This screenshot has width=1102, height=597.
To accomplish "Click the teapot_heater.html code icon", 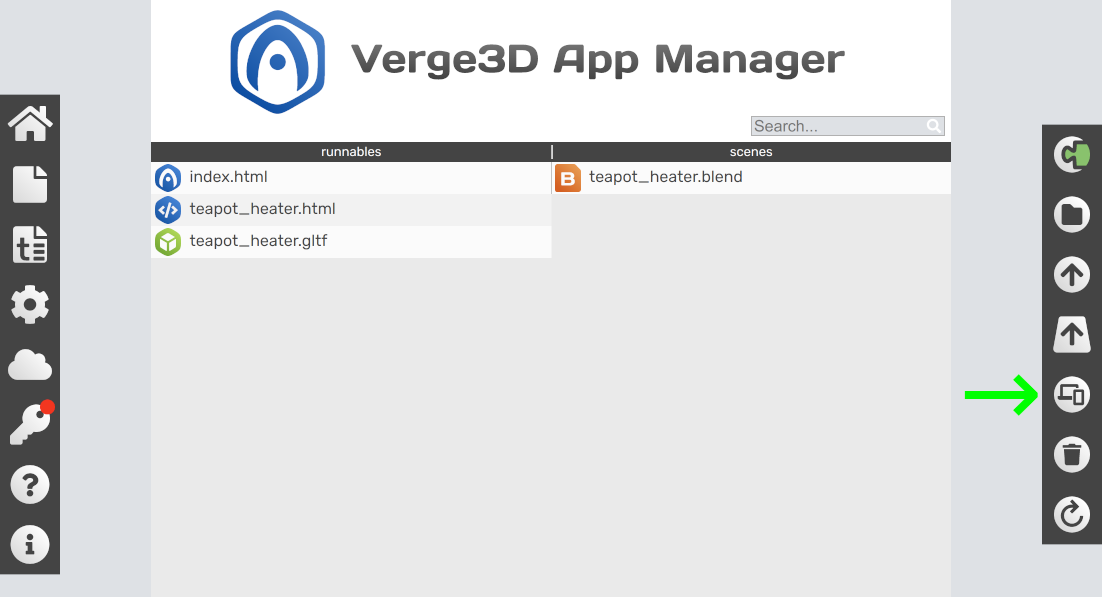I will coord(168,210).
